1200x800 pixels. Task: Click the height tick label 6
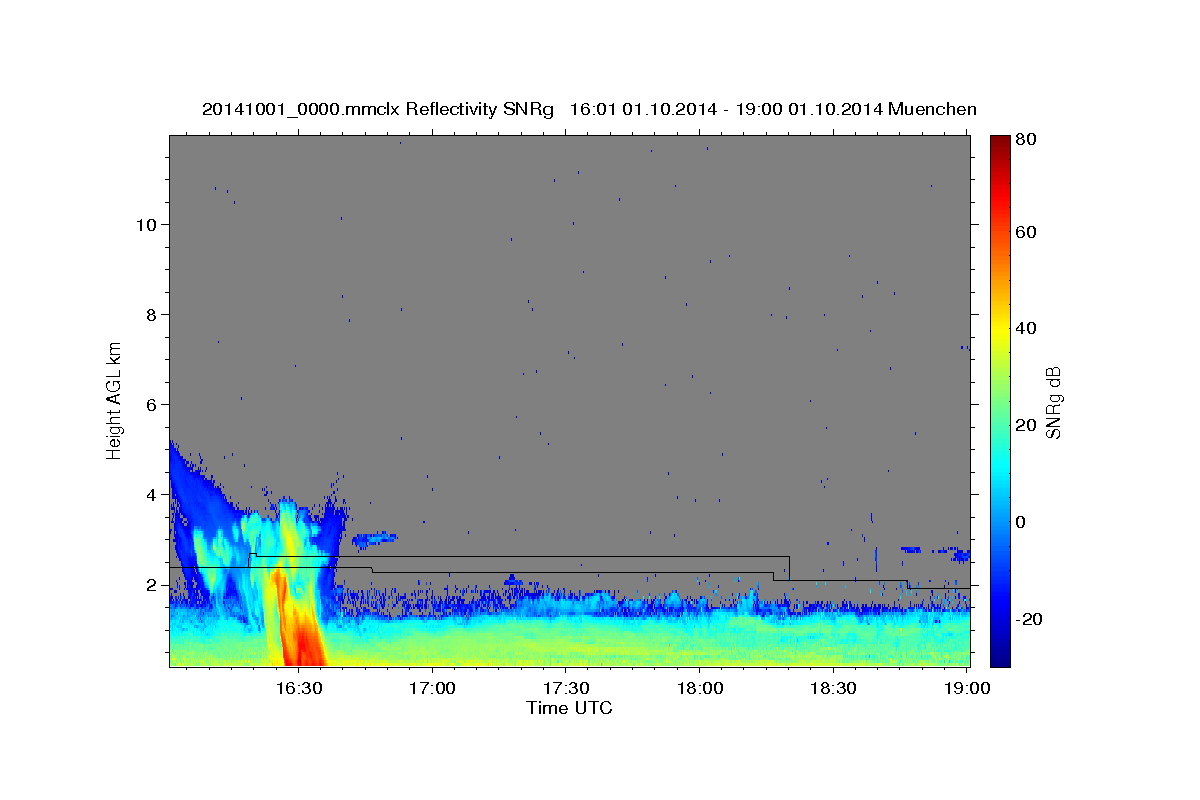pyautogui.click(x=150, y=405)
